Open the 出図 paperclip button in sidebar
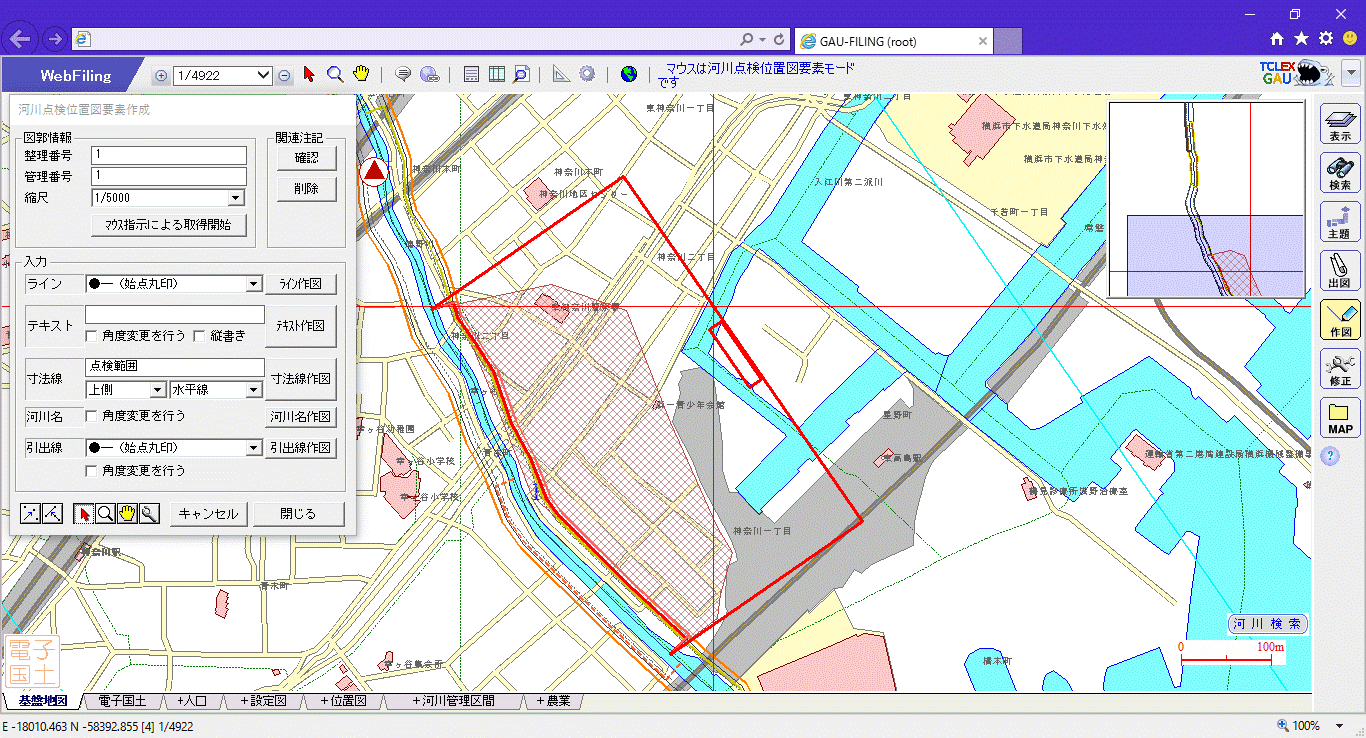This screenshot has height=738, width=1366. point(1340,270)
